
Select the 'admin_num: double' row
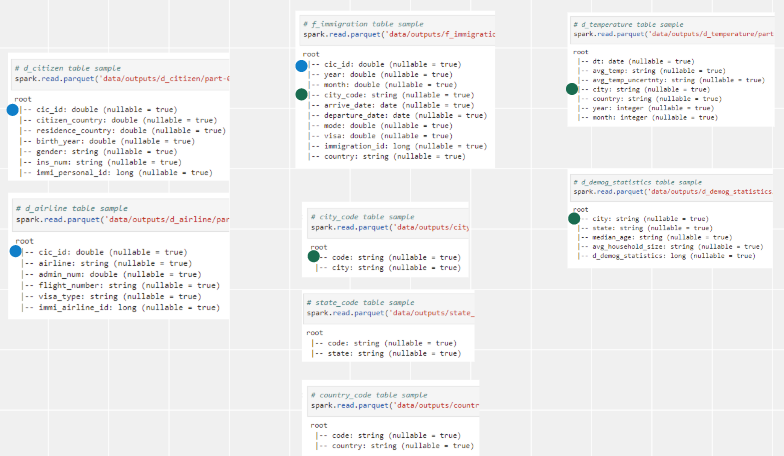click(112, 274)
